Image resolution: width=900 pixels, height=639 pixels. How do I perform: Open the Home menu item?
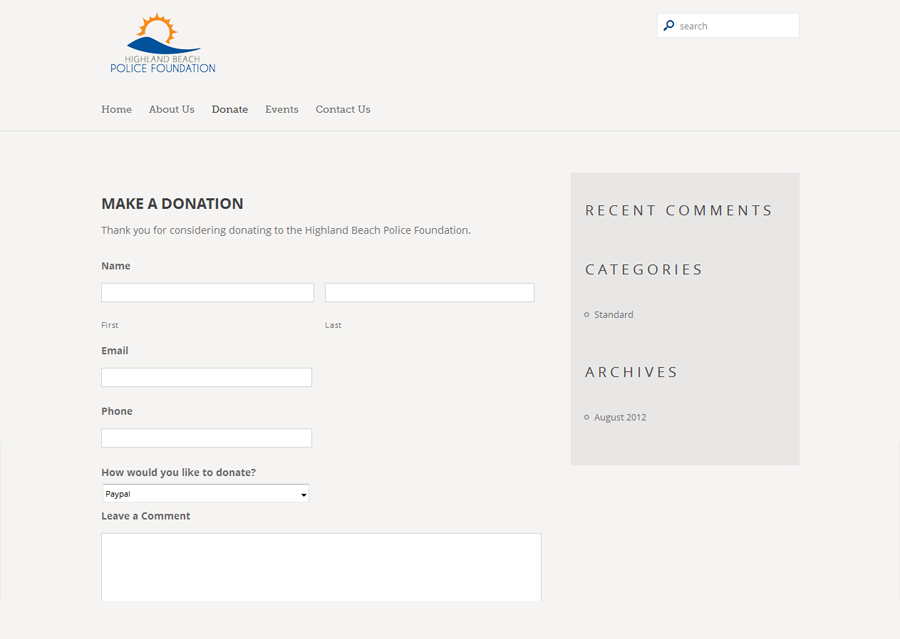click(116, 110)
